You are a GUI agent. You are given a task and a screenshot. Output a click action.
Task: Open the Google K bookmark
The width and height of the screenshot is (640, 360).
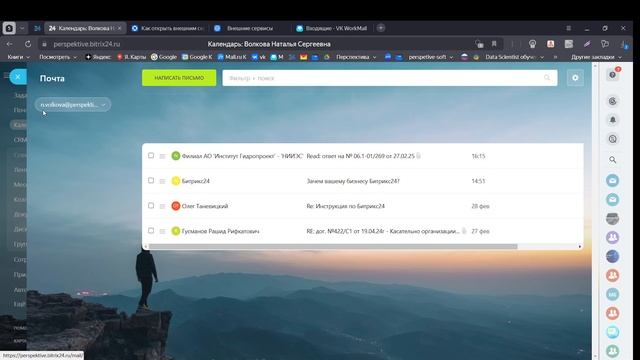tap(197, 57)
